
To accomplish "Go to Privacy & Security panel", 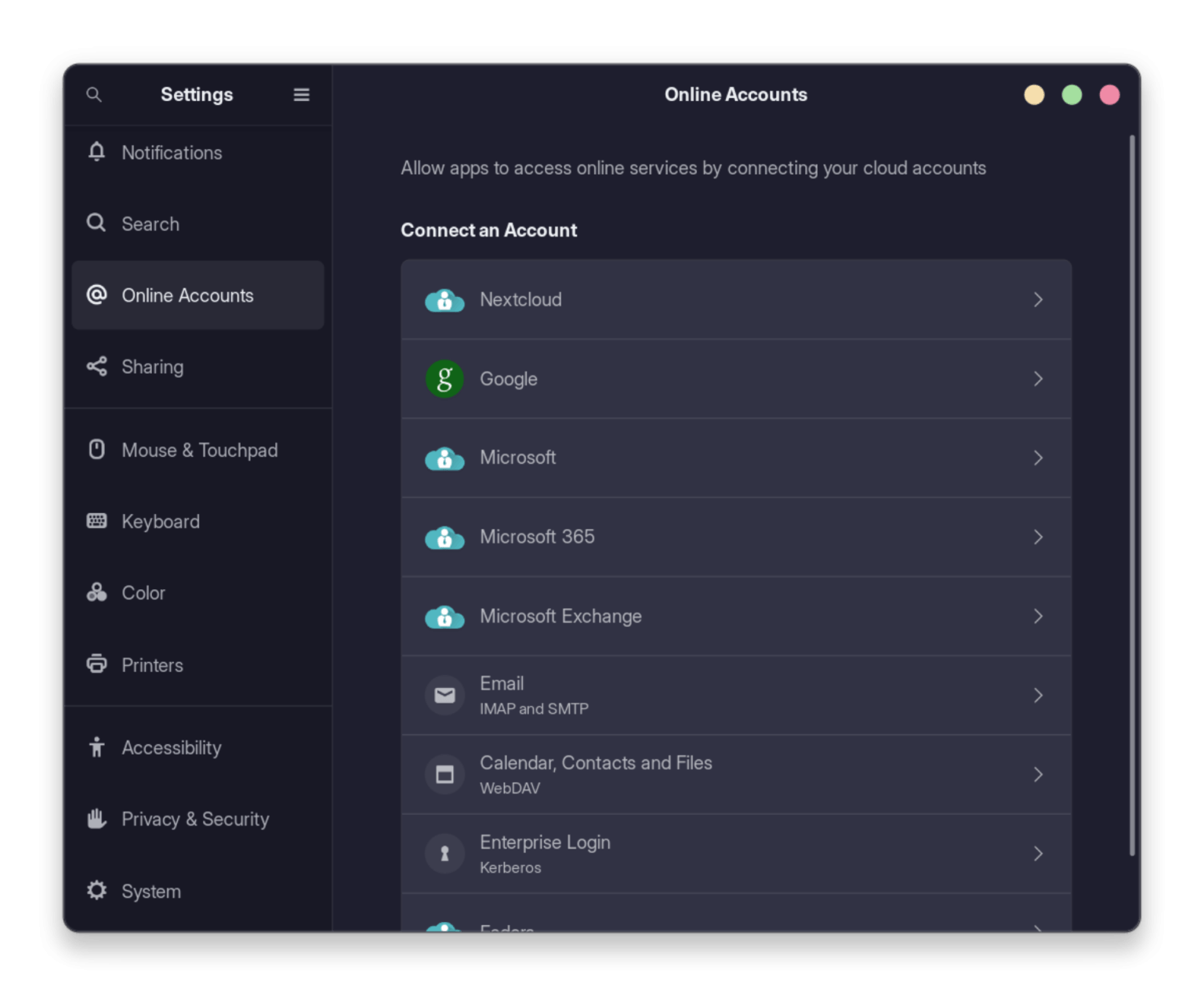I will pos(194,820).
